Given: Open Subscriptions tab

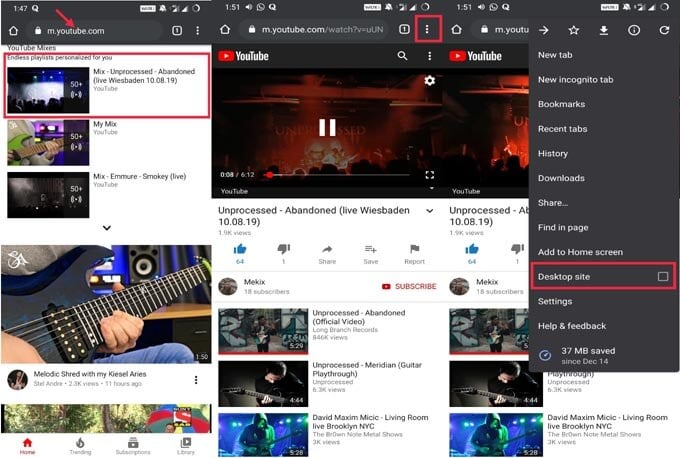Looking at the screenshot, I should click(133, 445).
